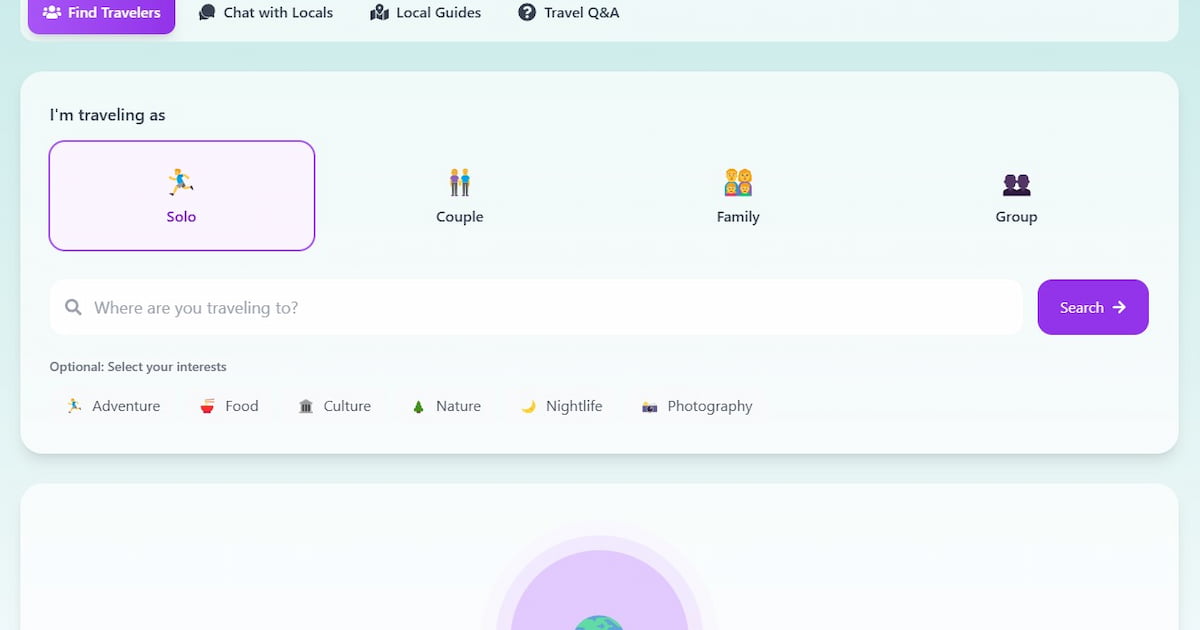Click the magnifying glass in the search bar

[74, 307]
